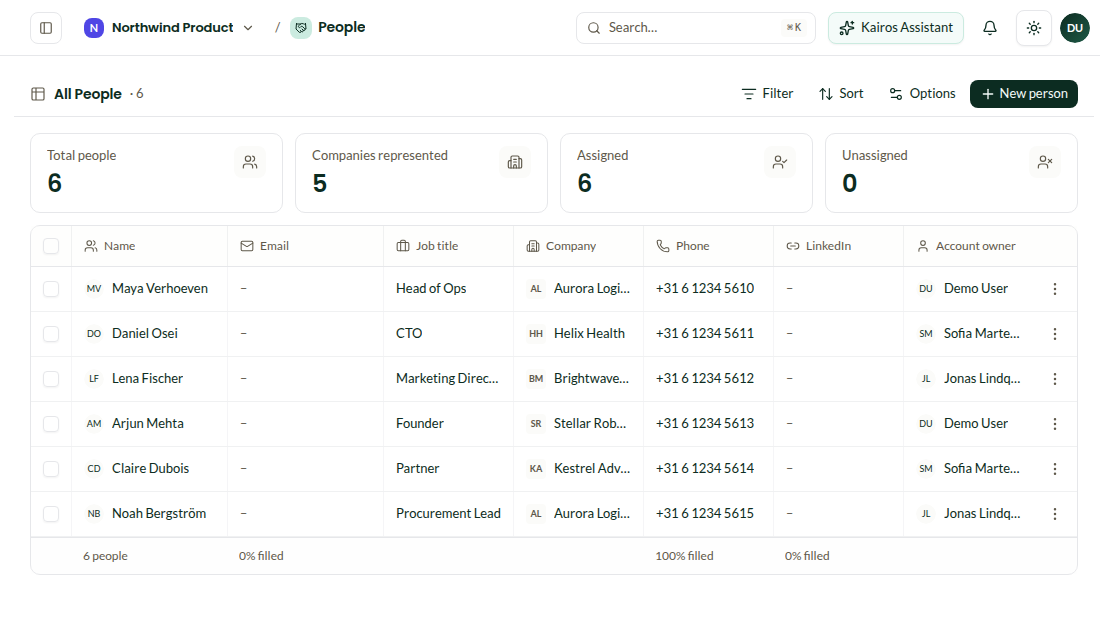Open the Helix Health company
The height and width of the screenshot is (620, 1100).
589,334
